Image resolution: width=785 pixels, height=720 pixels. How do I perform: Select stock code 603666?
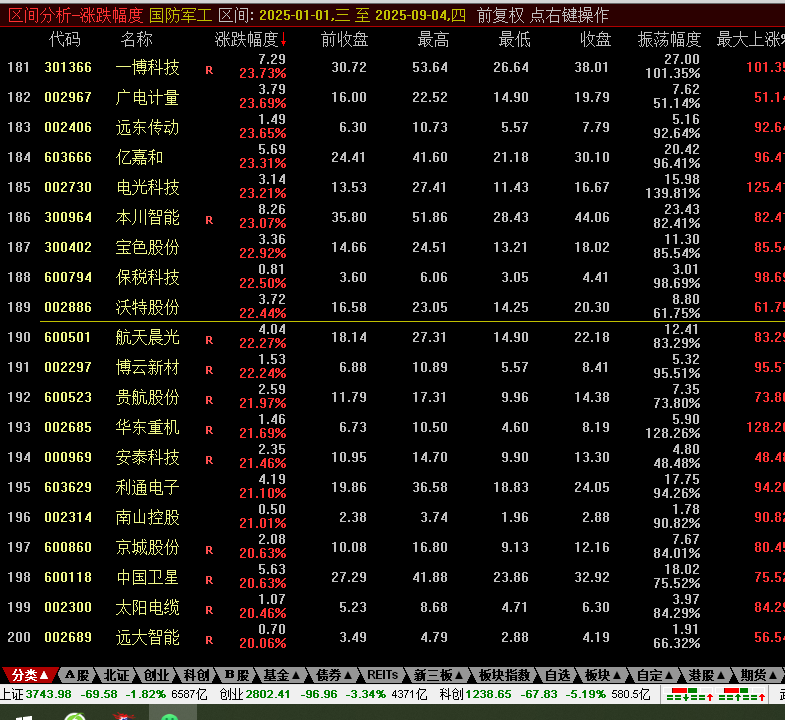click(x=68, y=157)
